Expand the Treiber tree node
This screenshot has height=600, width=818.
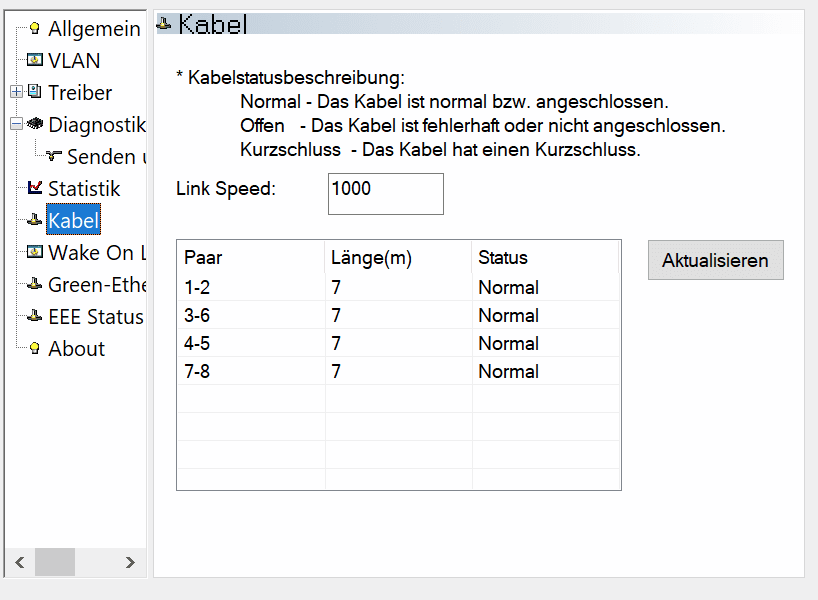(x=16, y=93)
